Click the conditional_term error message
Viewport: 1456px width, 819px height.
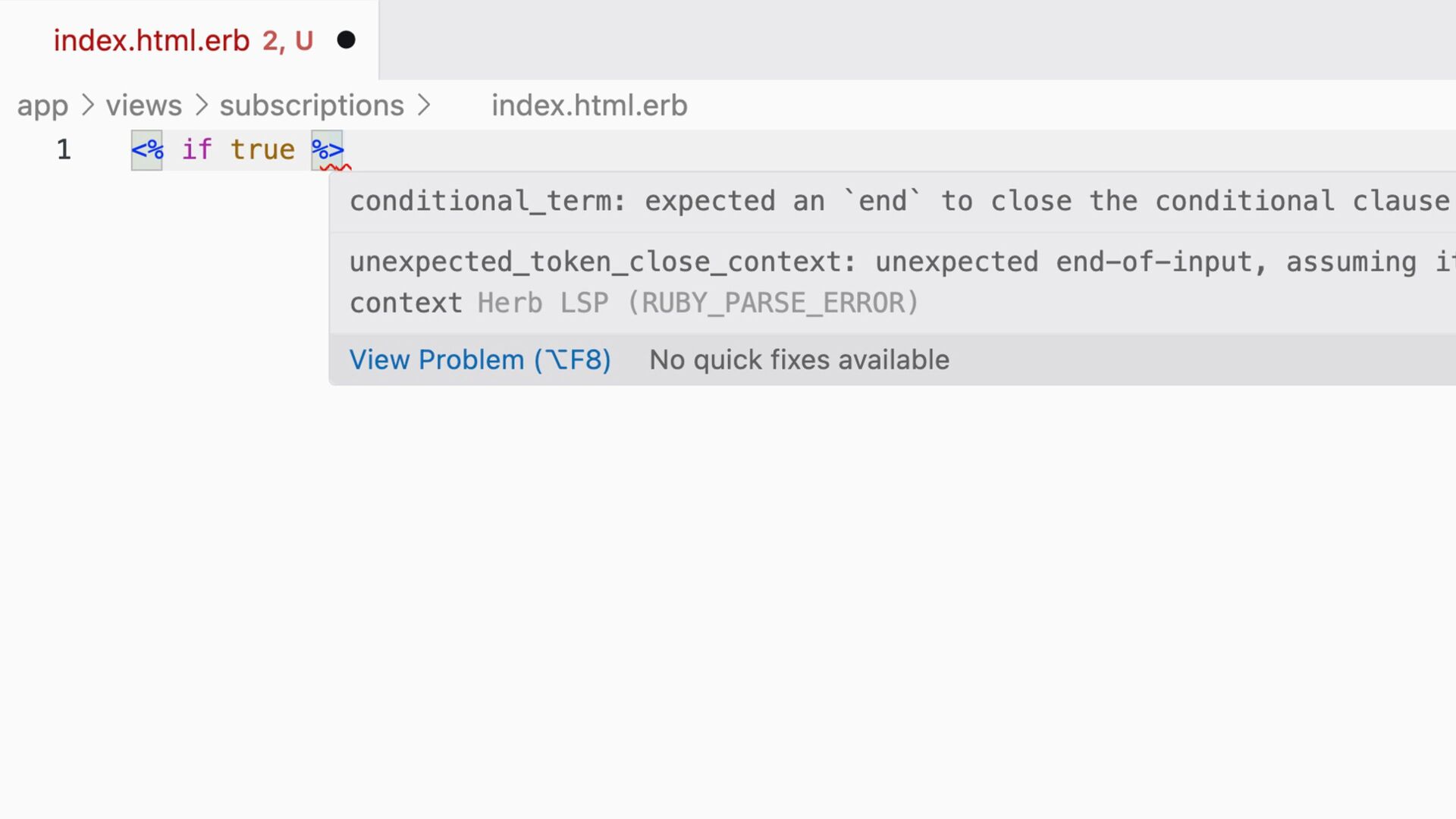pyautogui.click(x=899, y=201)
